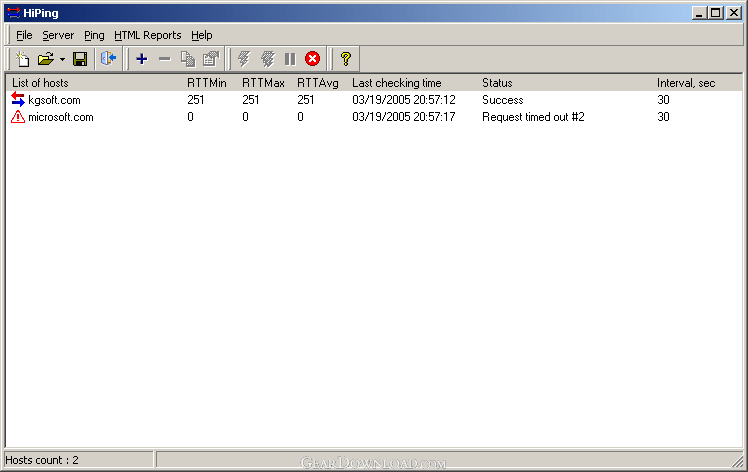Open help with yellow question mark
Image resolution: width=748 pixels, height=472 pixels.
pos(346,59)
